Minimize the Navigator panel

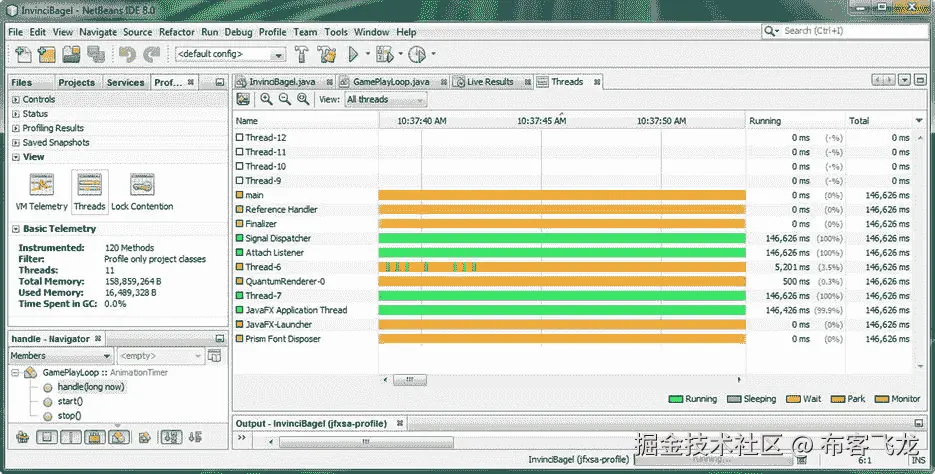220,339
